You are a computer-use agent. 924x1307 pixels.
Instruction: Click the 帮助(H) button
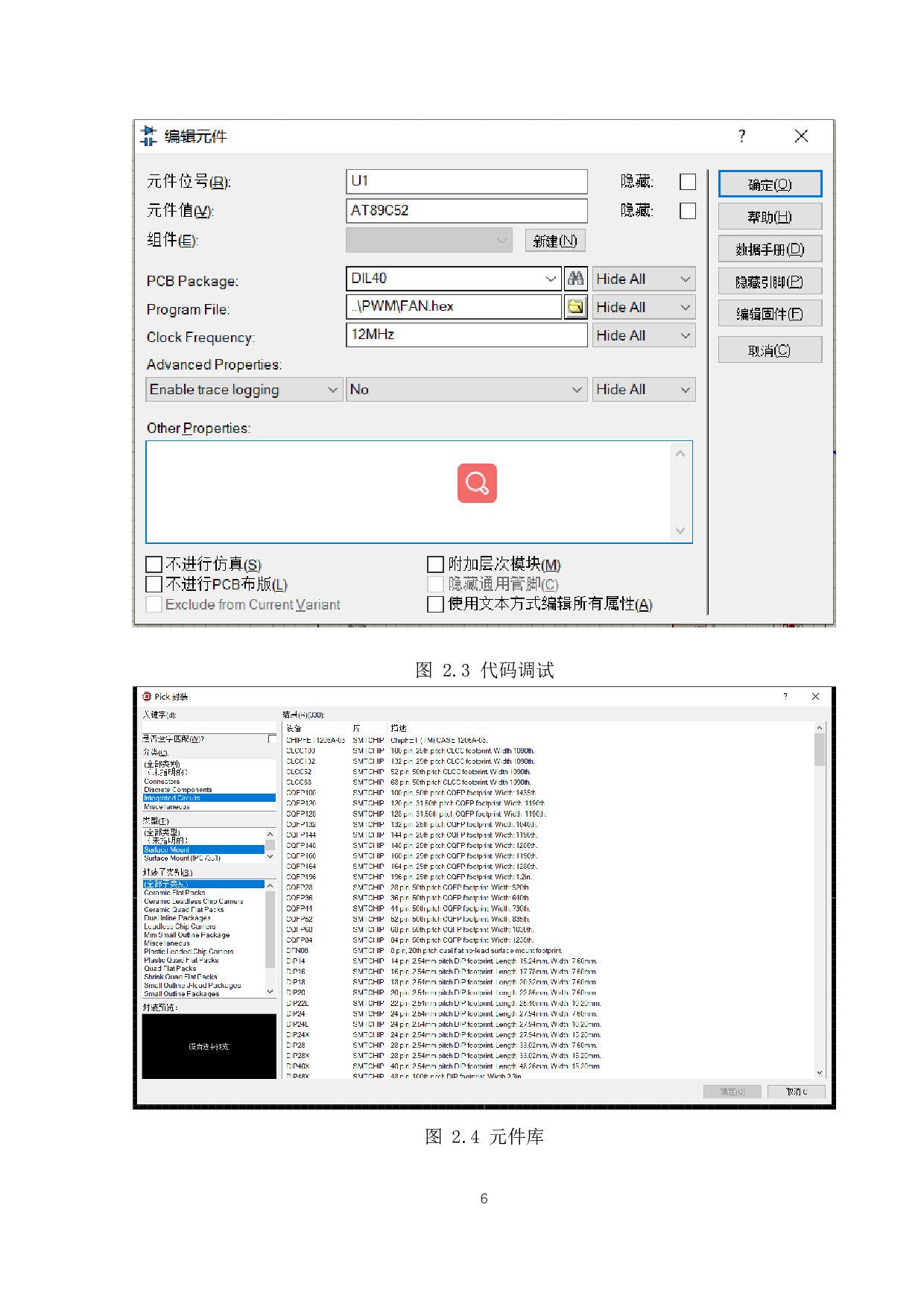[x=770, y=217]
